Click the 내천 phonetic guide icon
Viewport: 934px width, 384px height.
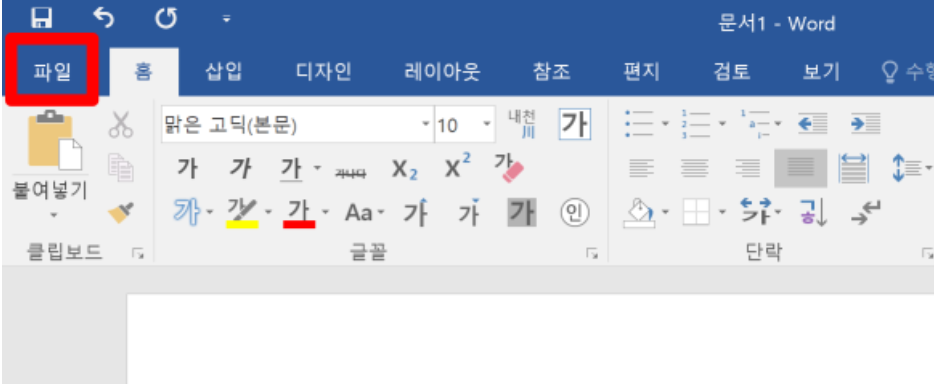[x=522, y=124]
